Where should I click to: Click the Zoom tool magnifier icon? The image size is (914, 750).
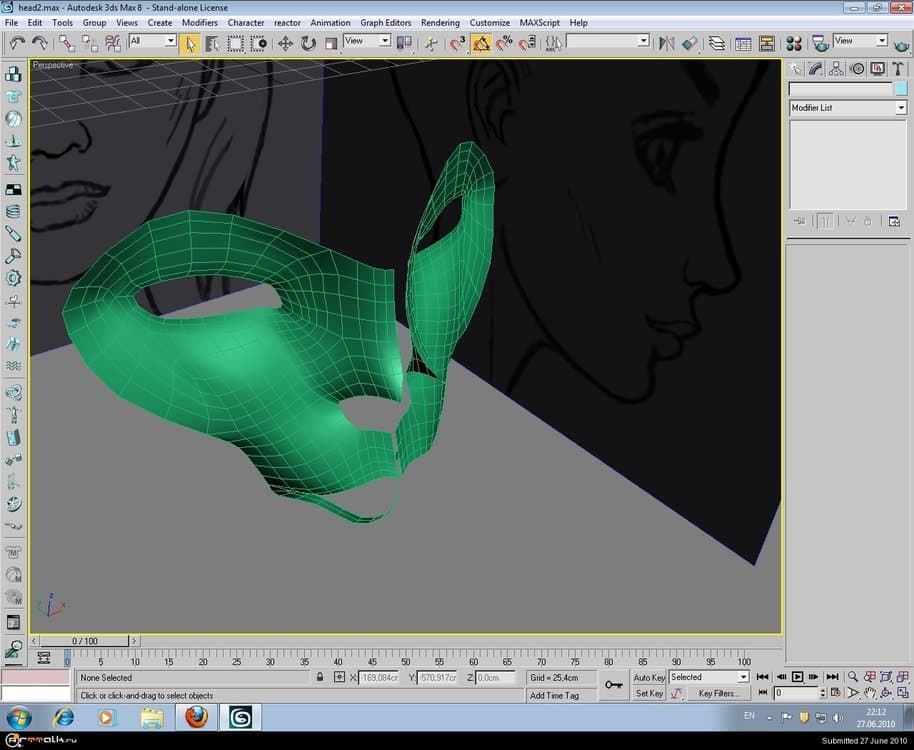(853, 677)
